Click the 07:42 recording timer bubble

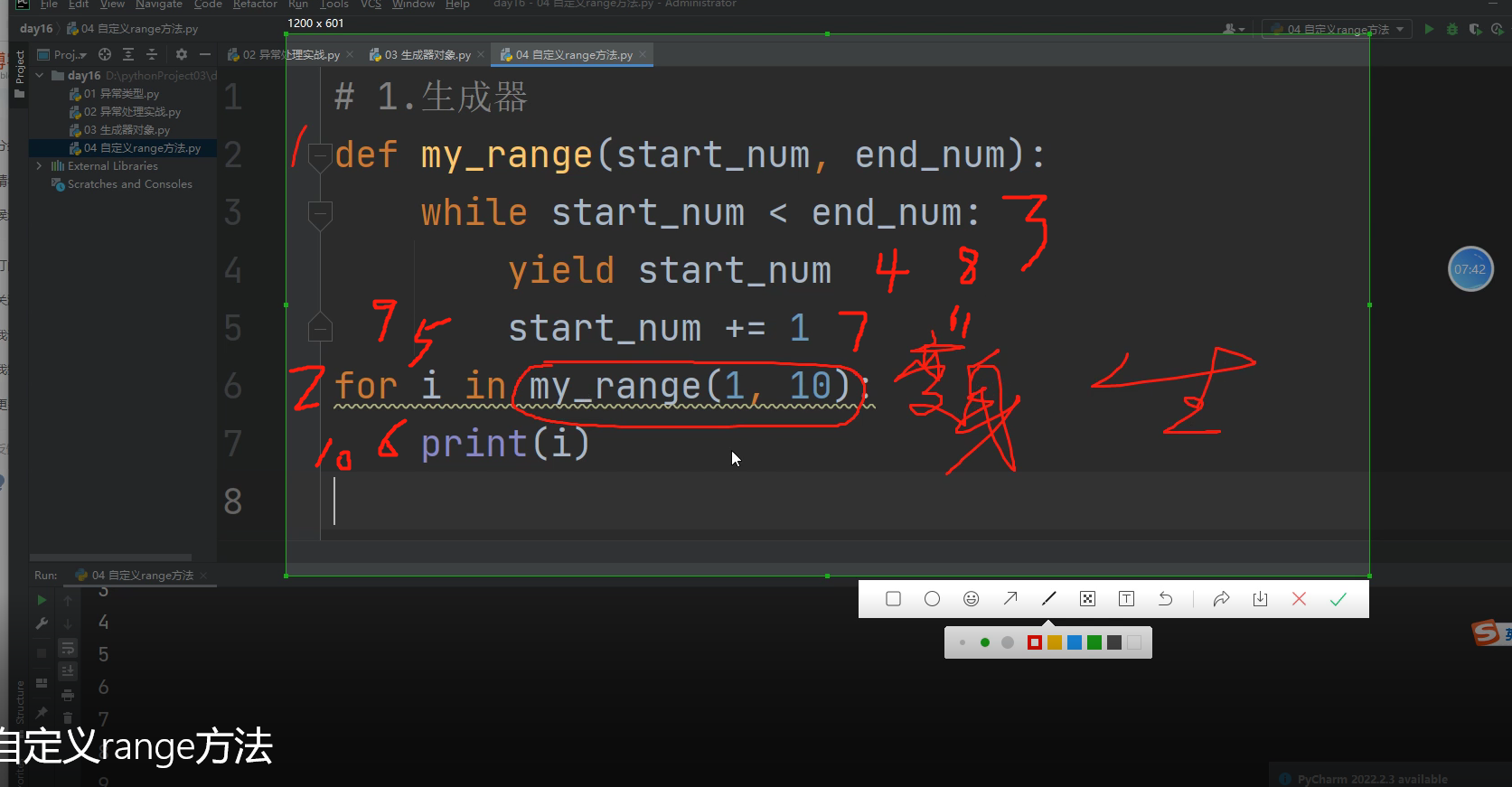tap(1470, 269)
